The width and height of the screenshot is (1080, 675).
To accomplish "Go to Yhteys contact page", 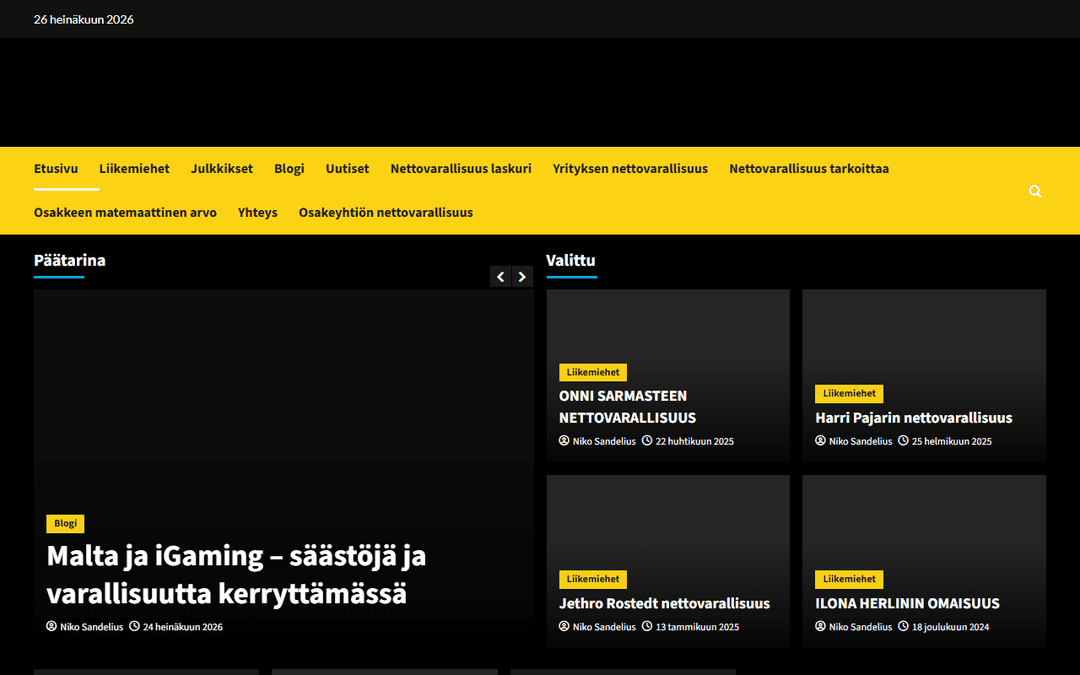I will coord(258,213).
